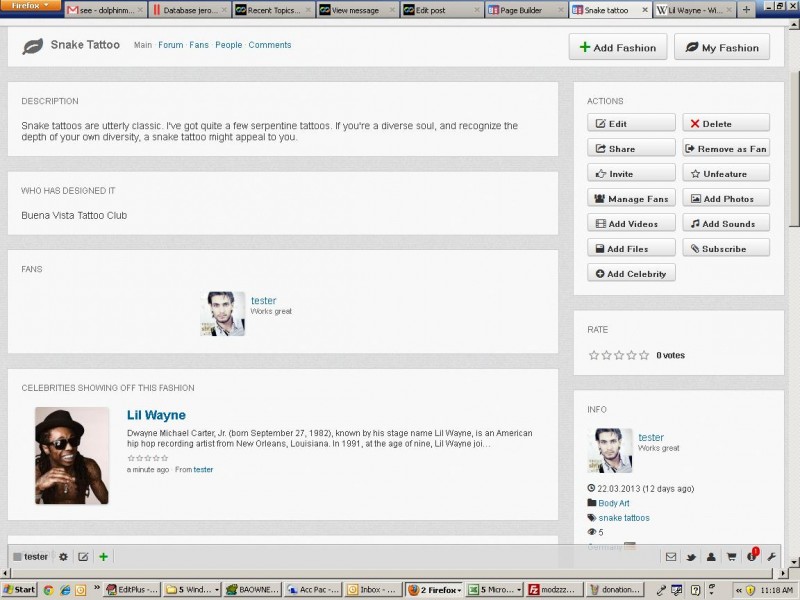Click the green plus icon in the bottom bar

tap(104, 557)
